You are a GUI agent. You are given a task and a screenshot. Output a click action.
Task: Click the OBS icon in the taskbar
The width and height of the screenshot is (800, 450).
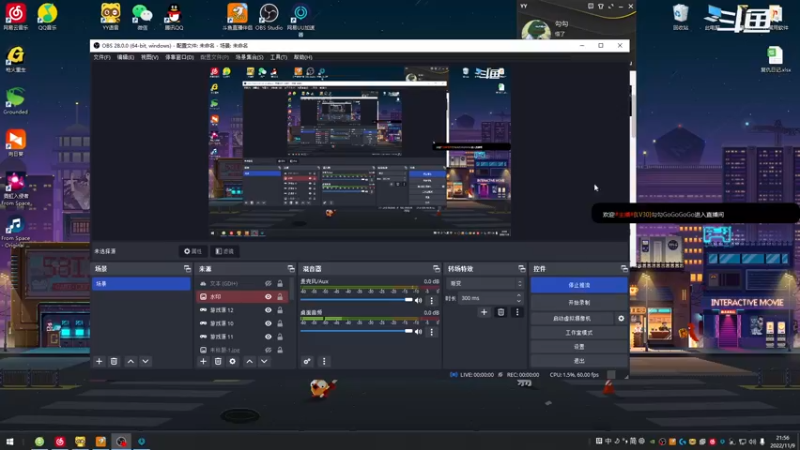[x=121, y=442]
